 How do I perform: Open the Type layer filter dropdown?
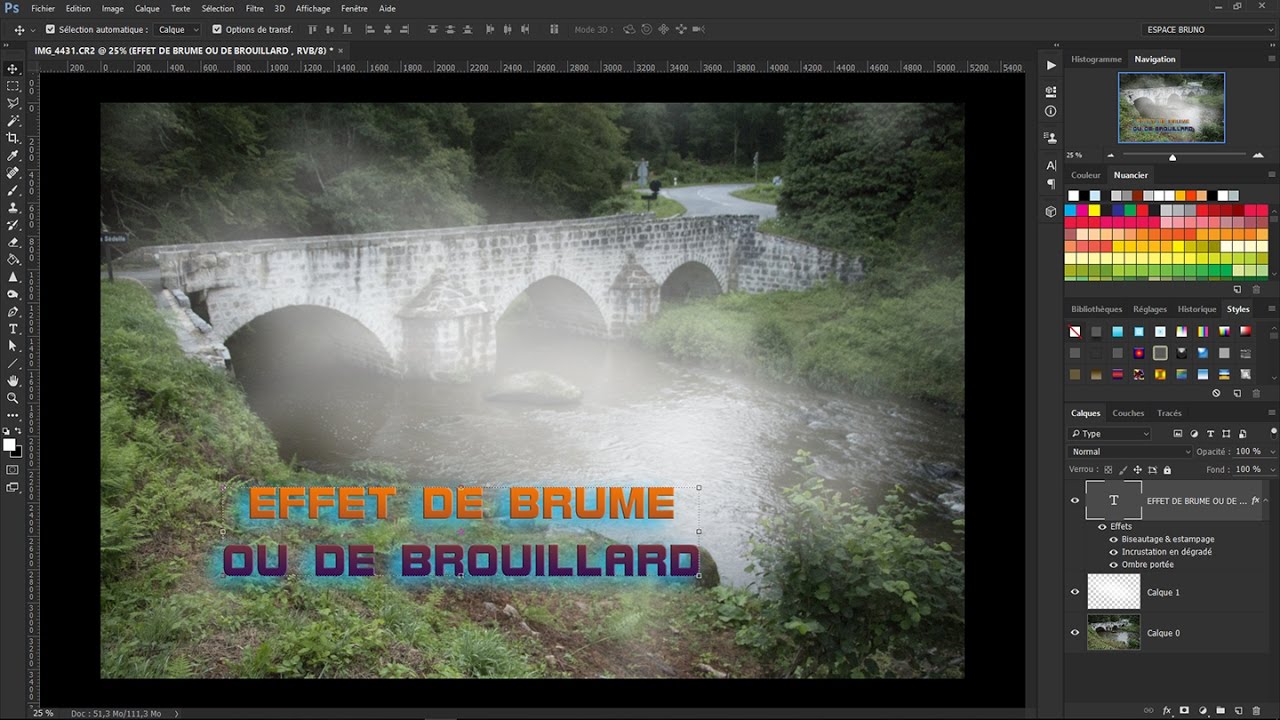pyautogui.click(x=1109, y=434)
